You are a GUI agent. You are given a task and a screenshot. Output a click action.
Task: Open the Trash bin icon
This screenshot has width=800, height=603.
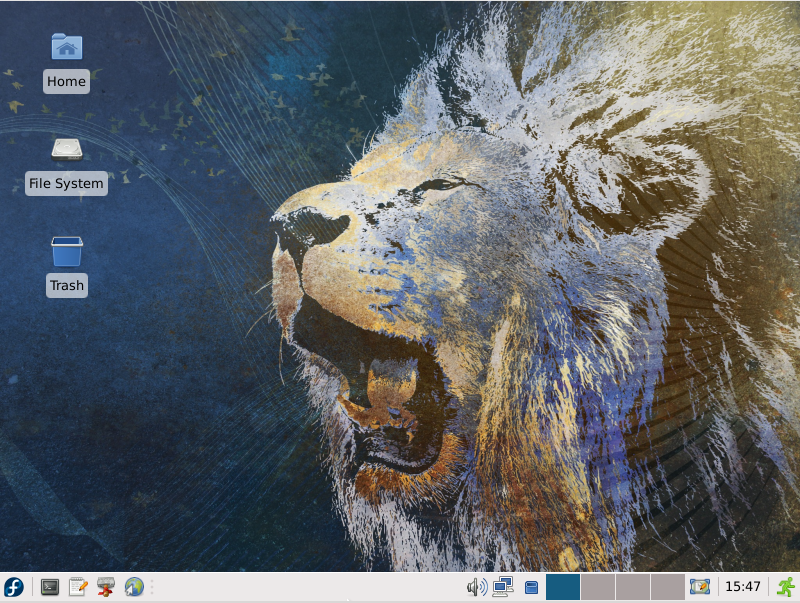67,252
